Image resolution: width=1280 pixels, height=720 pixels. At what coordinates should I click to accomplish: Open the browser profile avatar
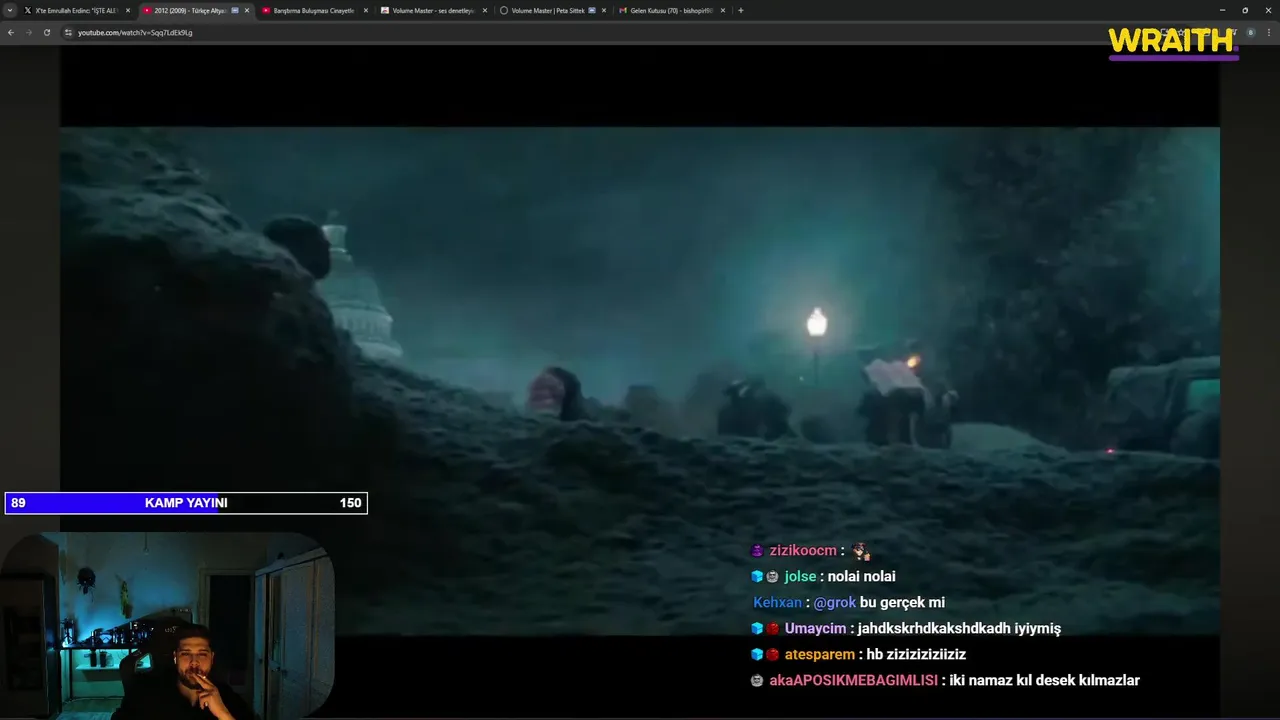tap(1250, 32)
